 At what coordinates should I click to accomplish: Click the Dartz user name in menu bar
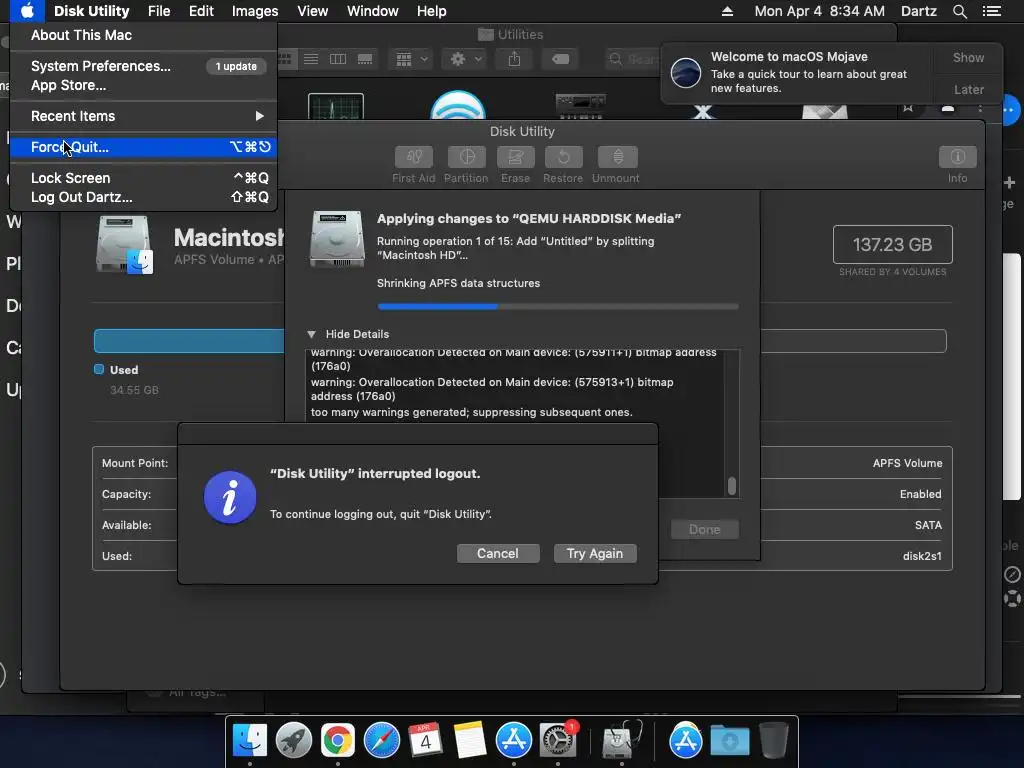918,11
